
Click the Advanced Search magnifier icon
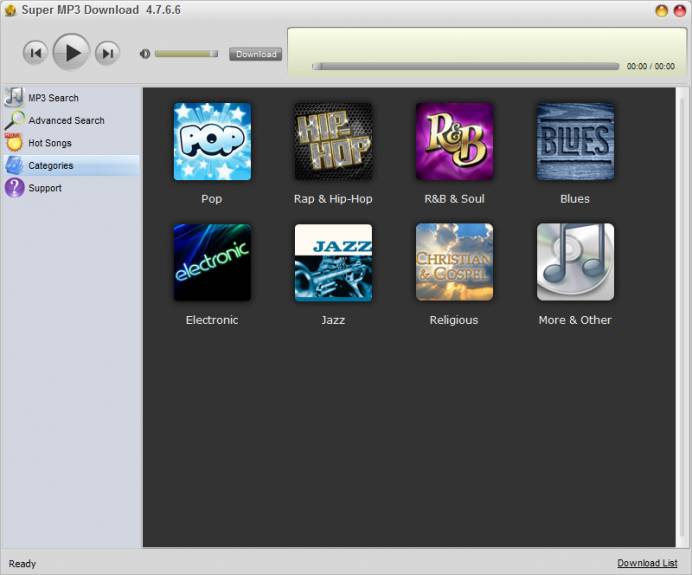tap(14, 120)
